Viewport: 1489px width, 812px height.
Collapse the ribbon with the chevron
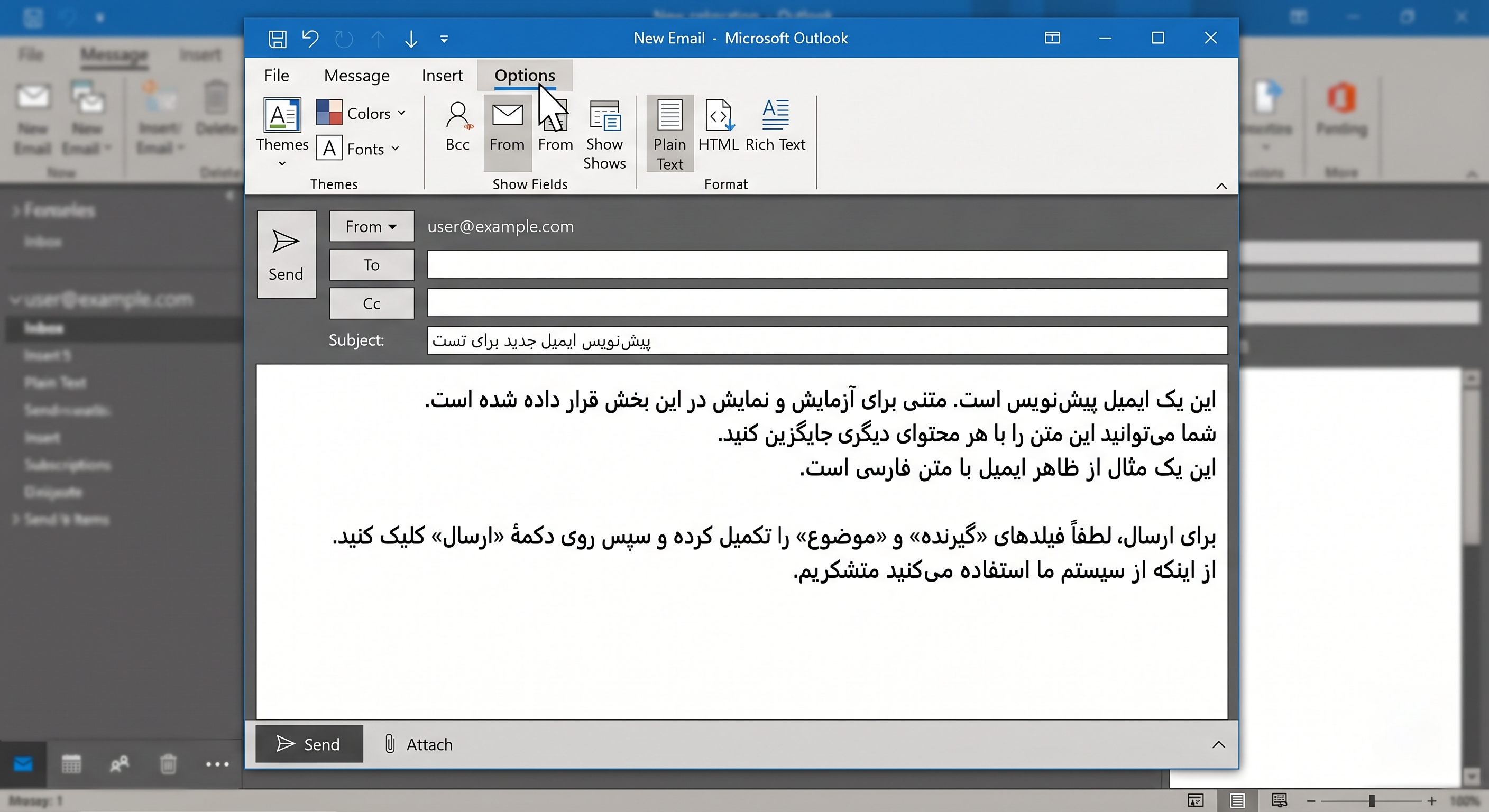[x=1221, y=186]
